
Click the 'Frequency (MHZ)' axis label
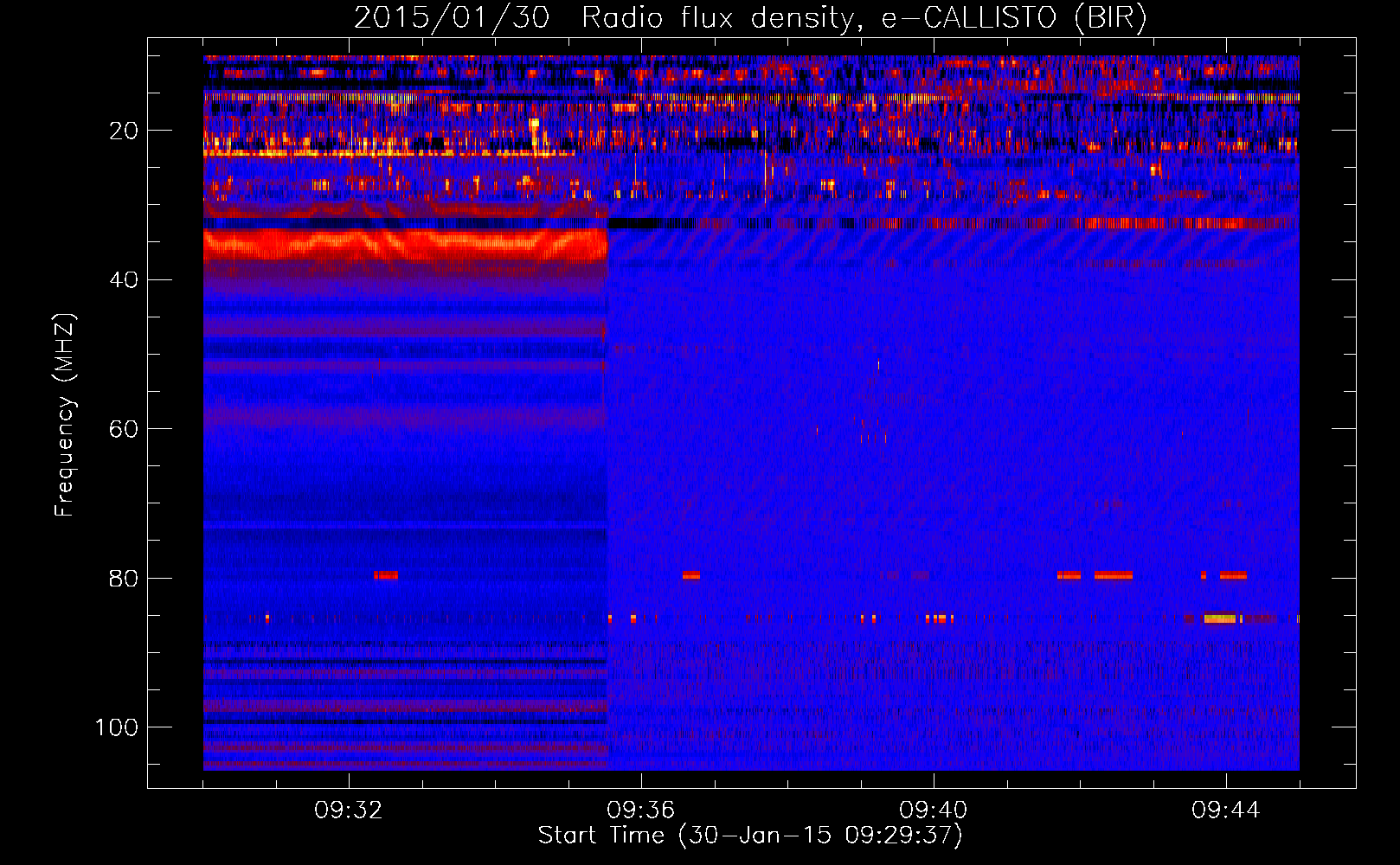click(65, 415)
